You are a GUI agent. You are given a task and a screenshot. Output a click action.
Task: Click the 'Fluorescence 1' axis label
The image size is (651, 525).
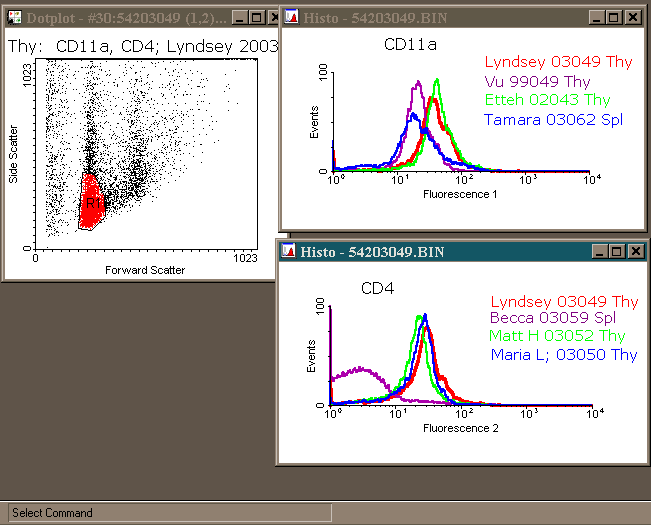coord(461,193)
